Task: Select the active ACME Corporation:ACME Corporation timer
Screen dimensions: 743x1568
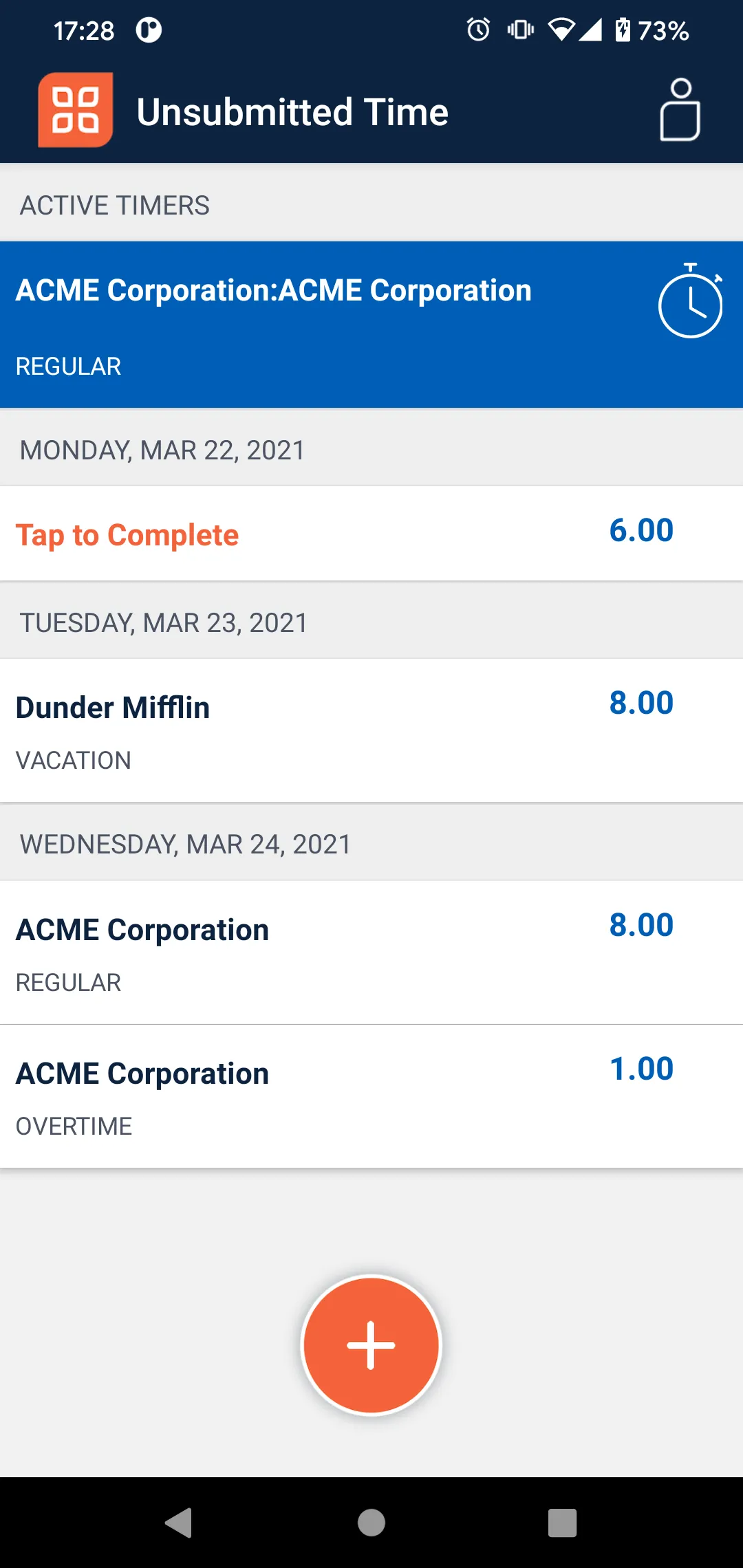Action: click(x=371, y=325)
